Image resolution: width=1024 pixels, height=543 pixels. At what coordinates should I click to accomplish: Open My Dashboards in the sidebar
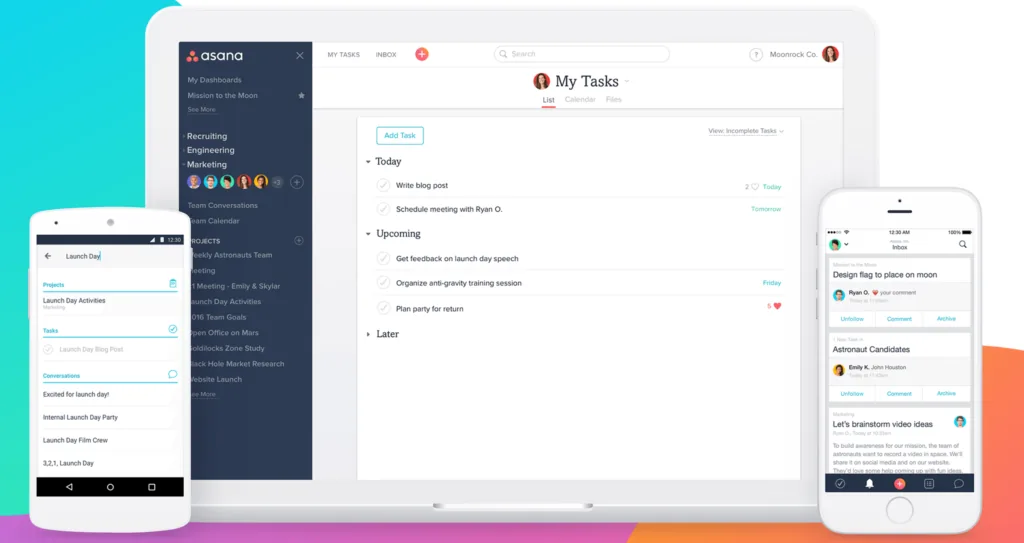(214, 80)
